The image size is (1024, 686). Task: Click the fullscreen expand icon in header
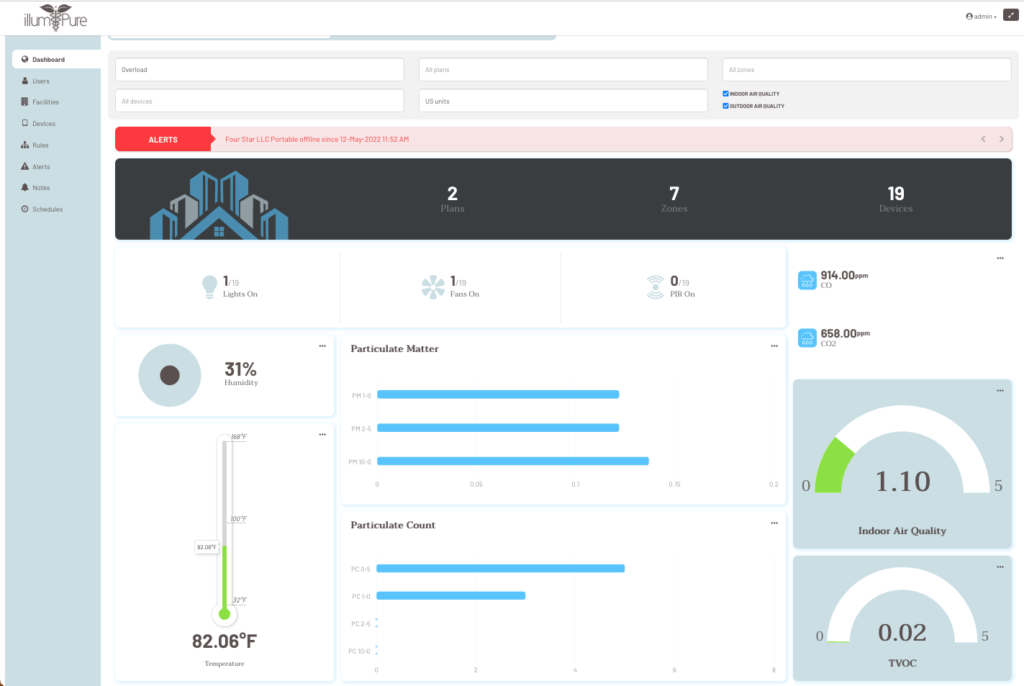(x=1010, y=16)
